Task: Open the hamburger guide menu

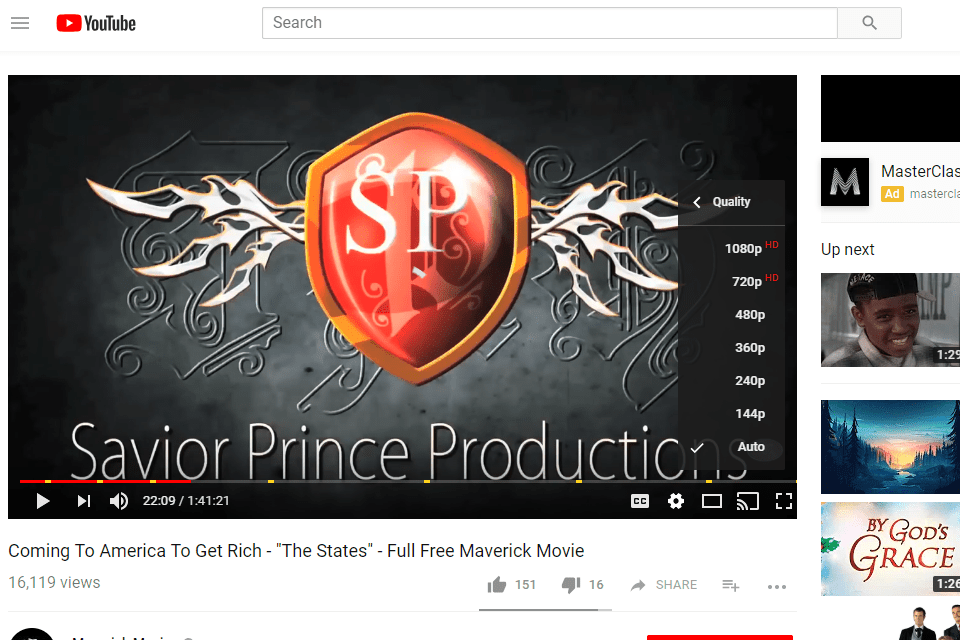Action: [x=20, y=23]
